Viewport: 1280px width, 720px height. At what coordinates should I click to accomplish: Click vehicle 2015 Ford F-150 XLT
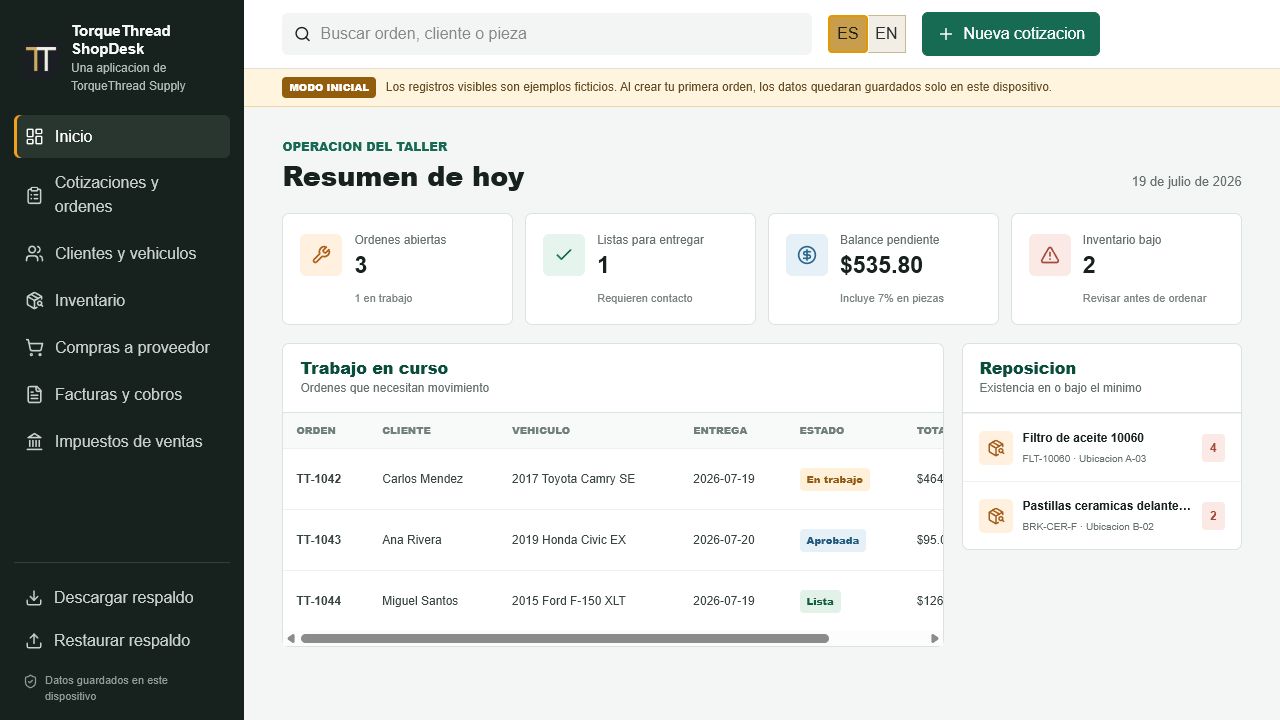(x=569, y=601)
